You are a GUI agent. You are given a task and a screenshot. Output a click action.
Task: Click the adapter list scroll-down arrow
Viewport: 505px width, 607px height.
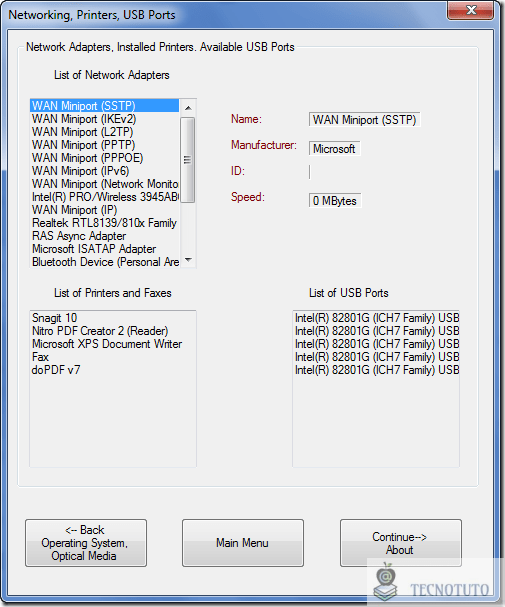tap(188, 260)
